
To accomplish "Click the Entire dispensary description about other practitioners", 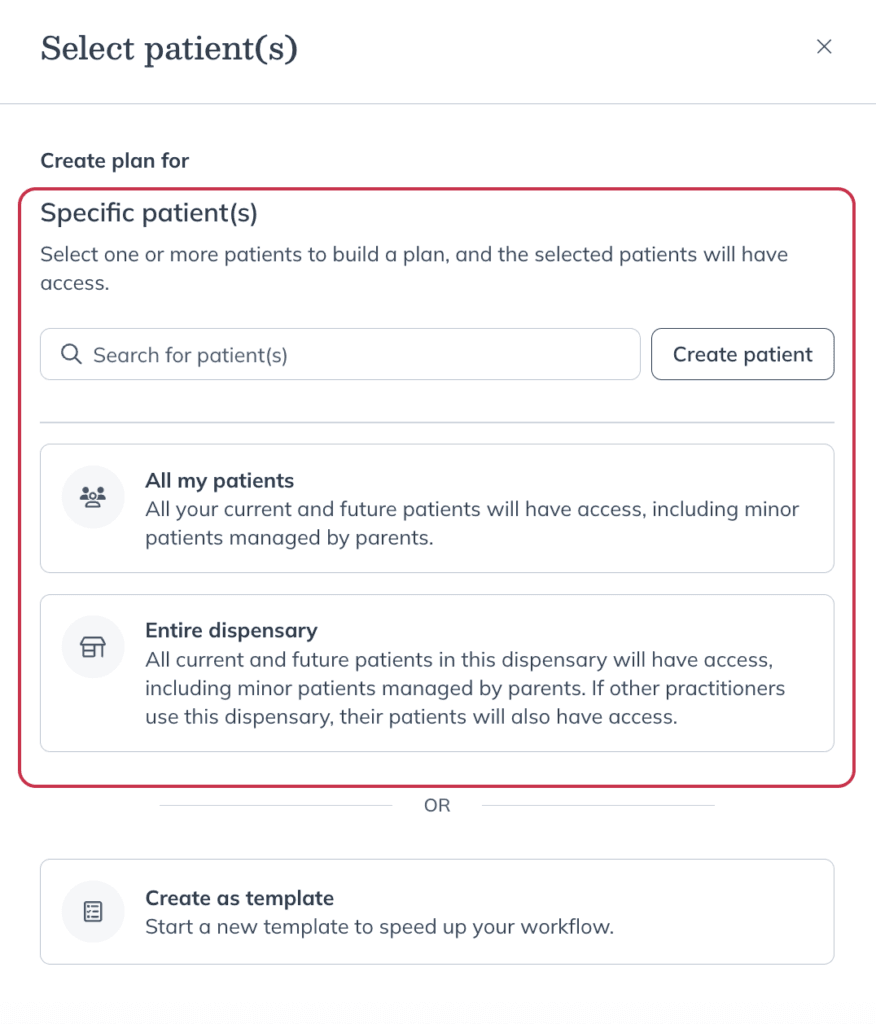I will 465,688.
